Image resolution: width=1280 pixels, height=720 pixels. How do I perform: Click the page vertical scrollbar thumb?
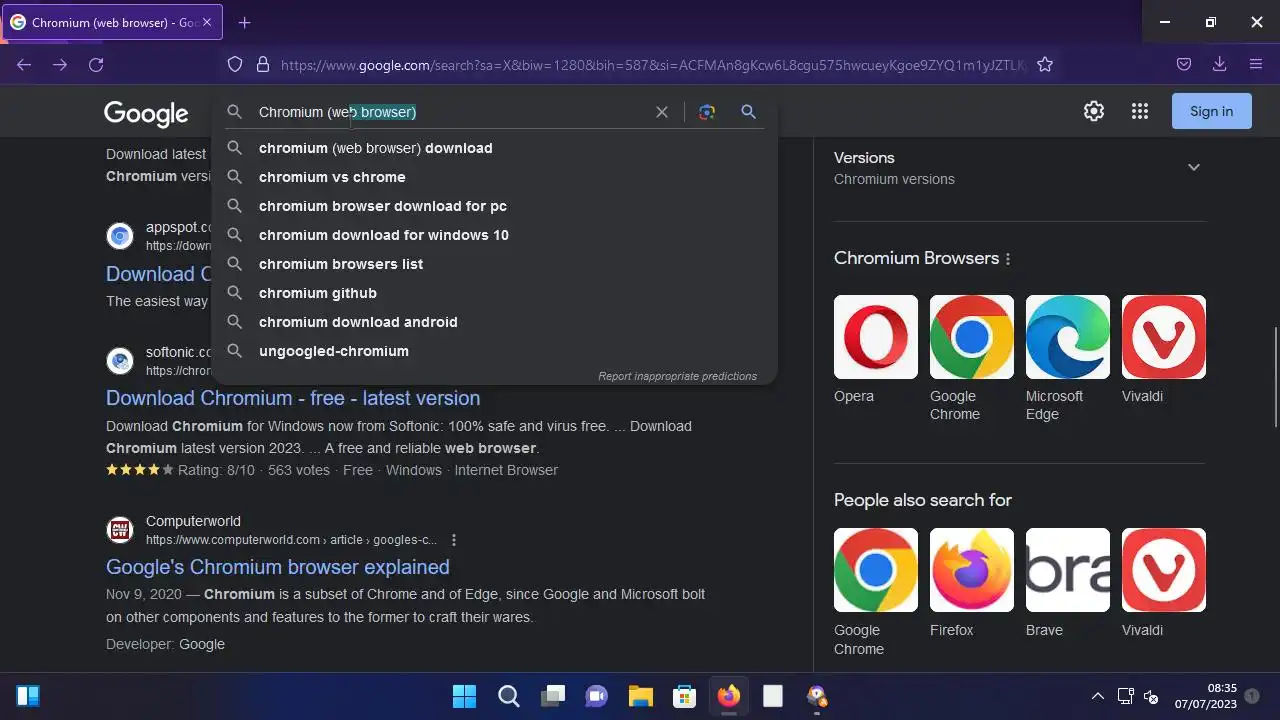tap(1275, 376)
